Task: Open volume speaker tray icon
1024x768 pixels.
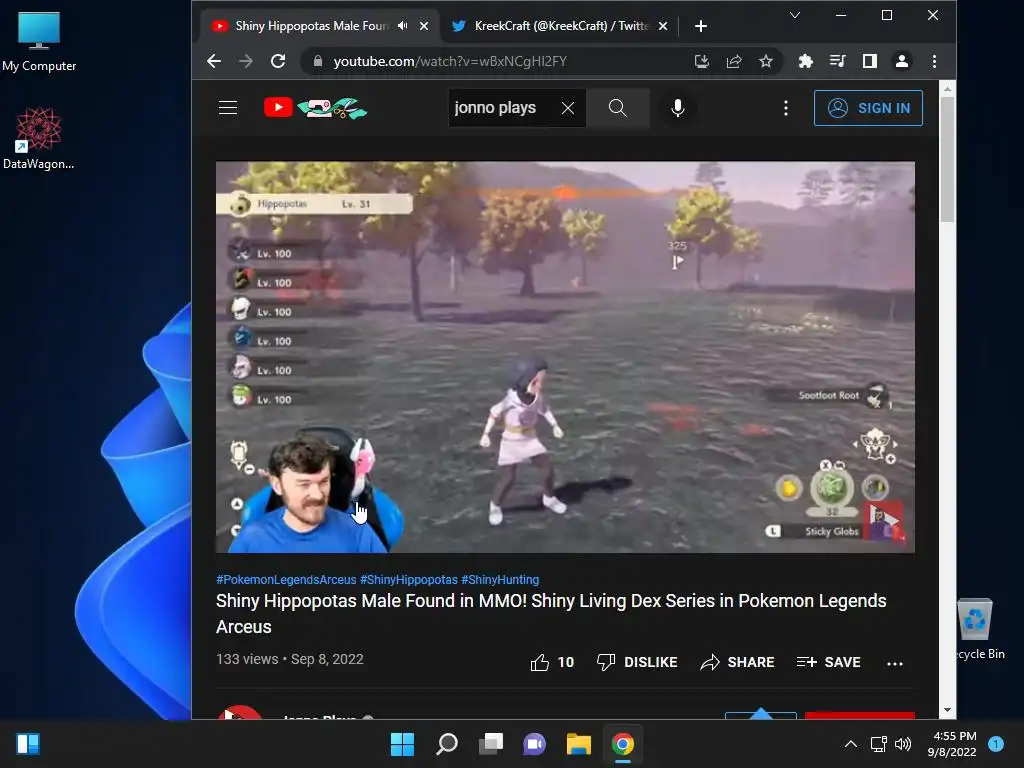Action: point(903,744)
